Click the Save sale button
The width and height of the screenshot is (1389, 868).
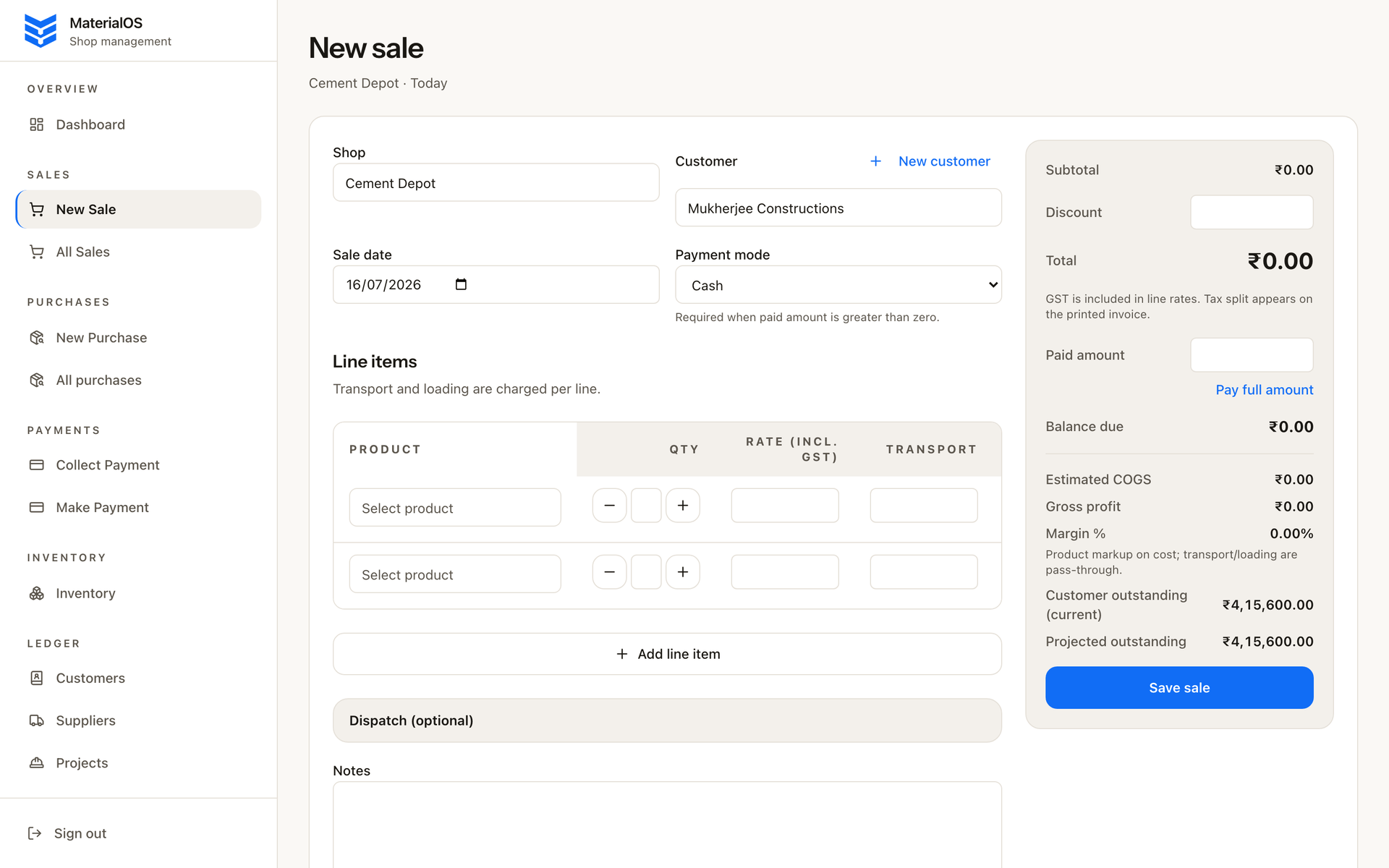pyautogui.click(x=1179, y=688)
